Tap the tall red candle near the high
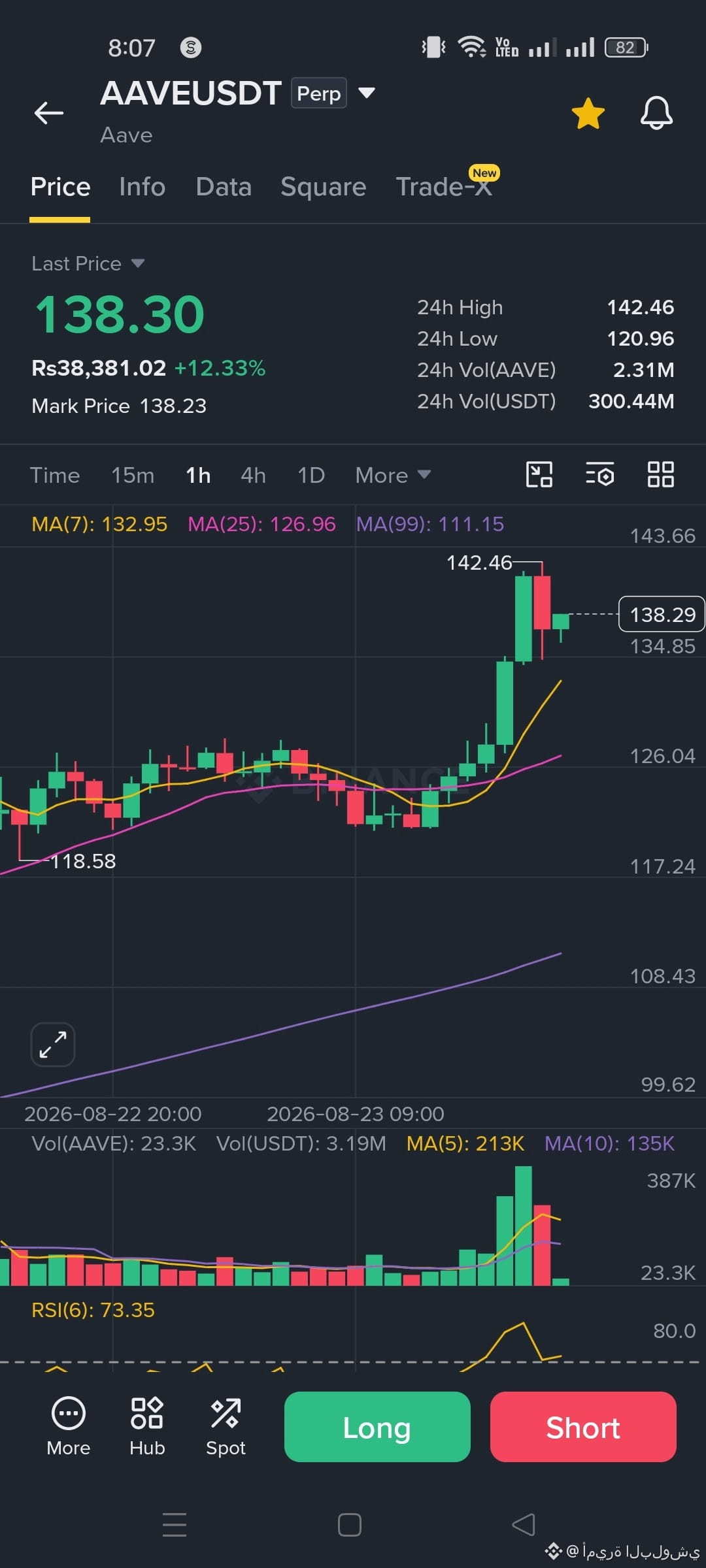This screenshot has width=706, height=1568. [x=542, y=602]
